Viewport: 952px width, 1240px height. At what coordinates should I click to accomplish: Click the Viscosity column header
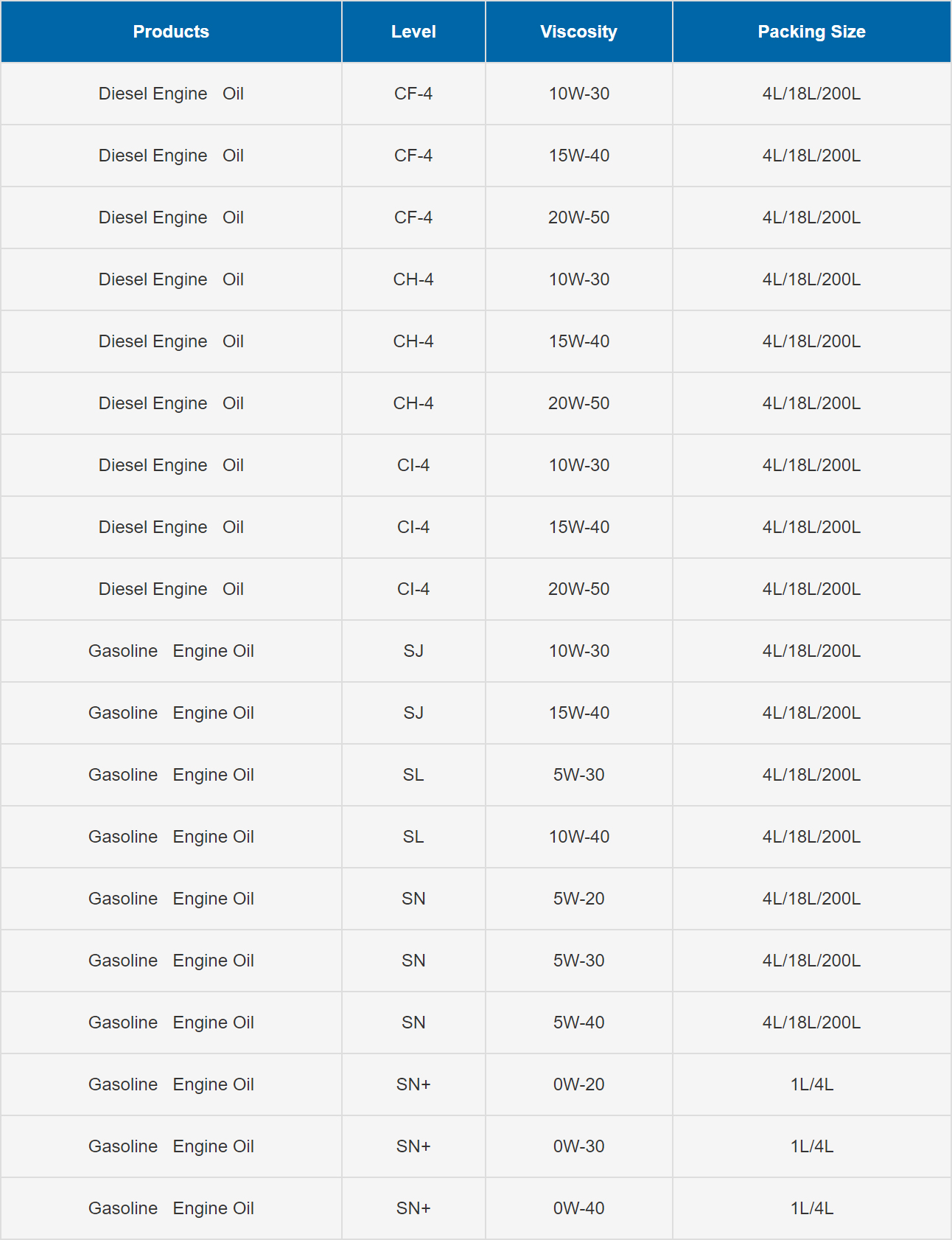(x=578, y=32)
